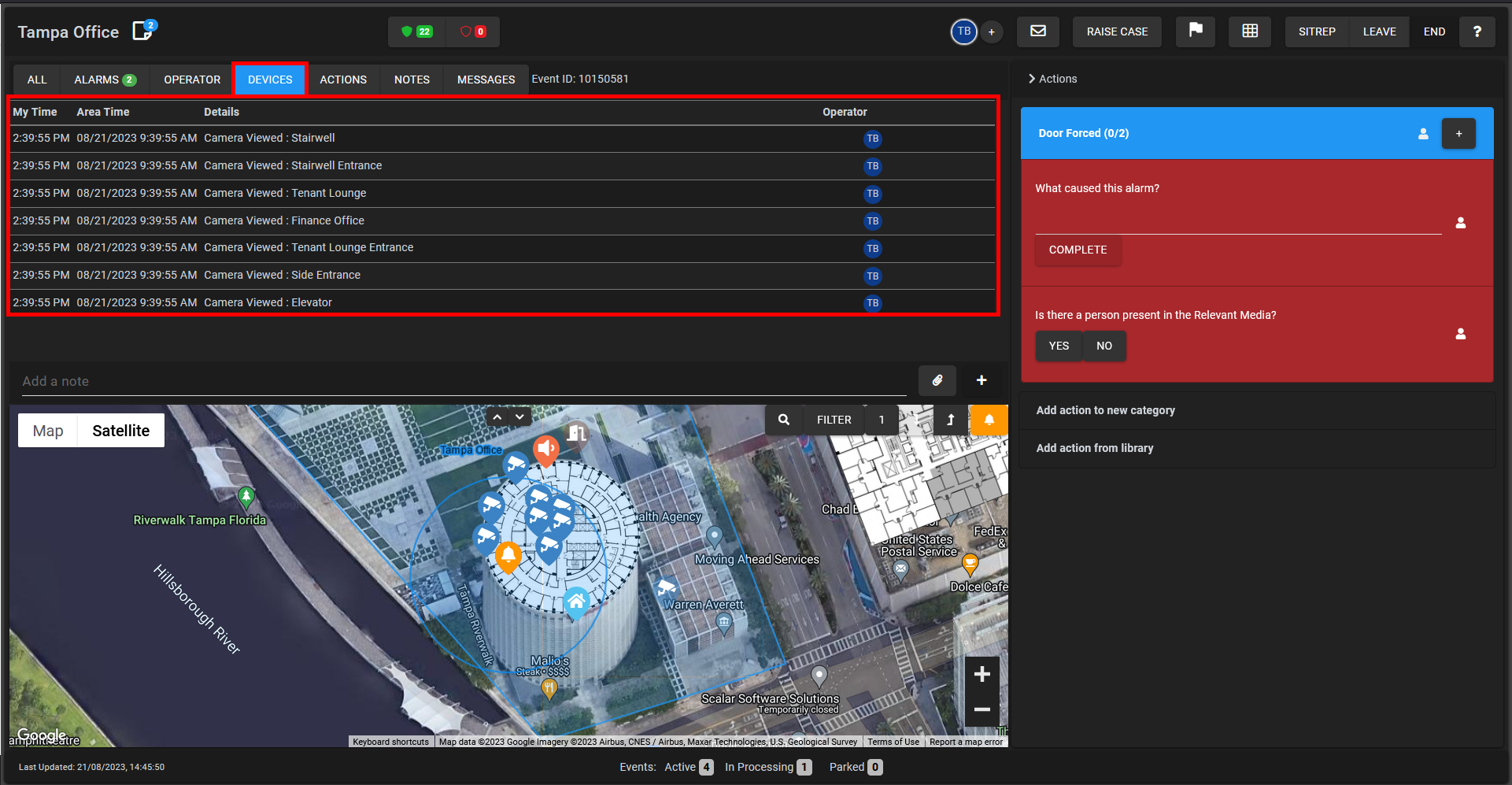
Task: Select Camera Viewed : Tenant Lounge row
Action: point(502,193)
